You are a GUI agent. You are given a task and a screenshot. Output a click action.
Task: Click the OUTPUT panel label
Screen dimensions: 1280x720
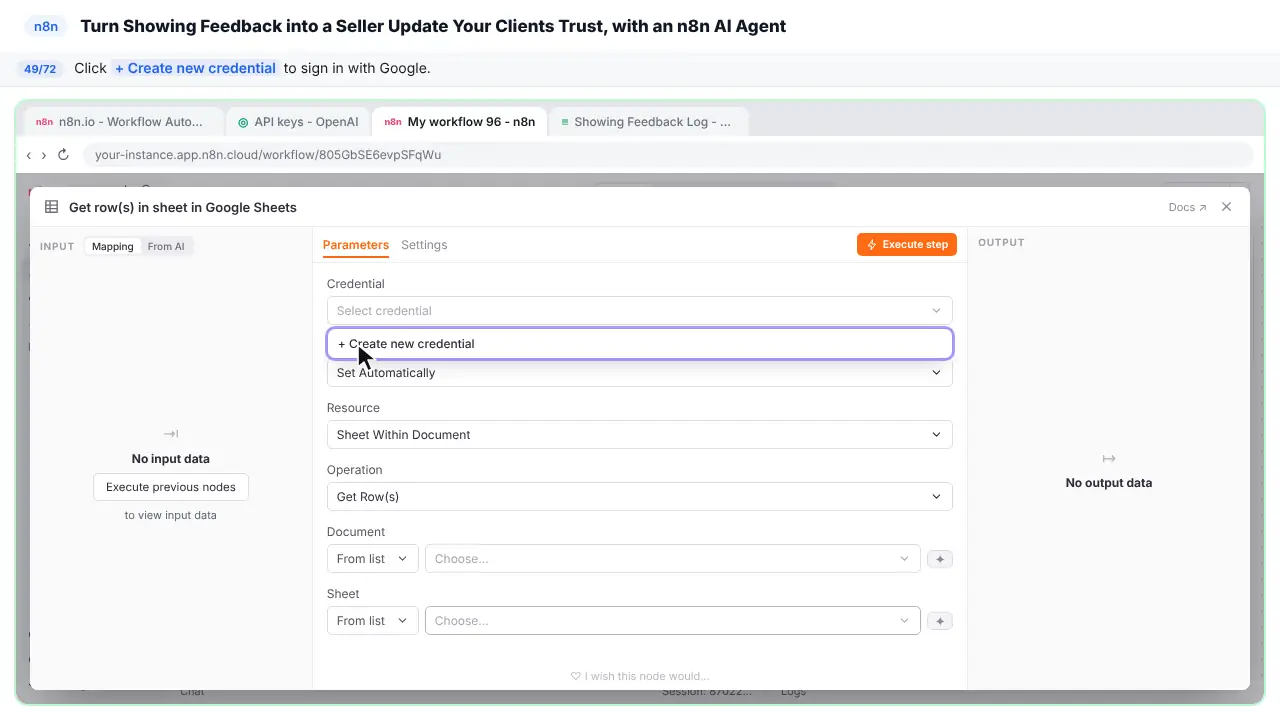[x=1001, y=242]
